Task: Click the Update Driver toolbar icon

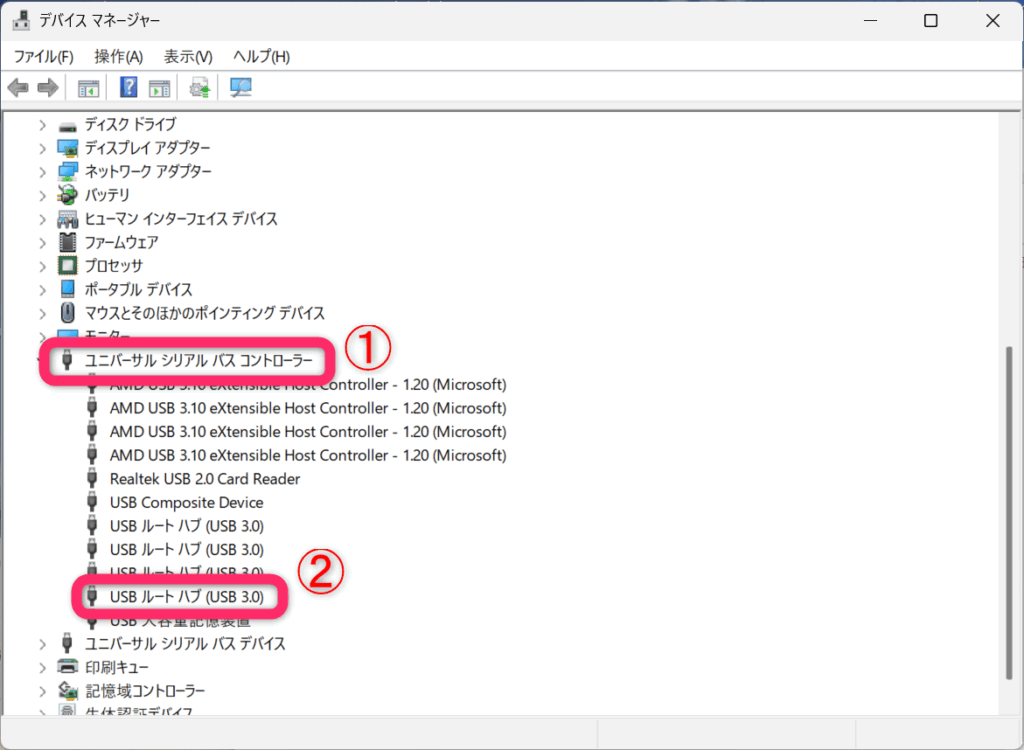Action: [200, 88]
